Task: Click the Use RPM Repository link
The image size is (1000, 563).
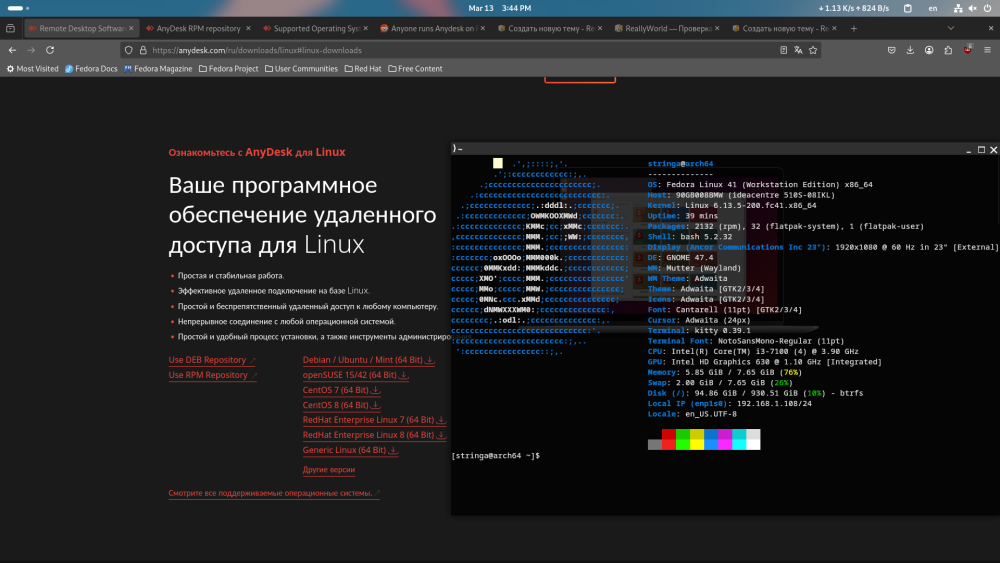Action: click(212, 376)
